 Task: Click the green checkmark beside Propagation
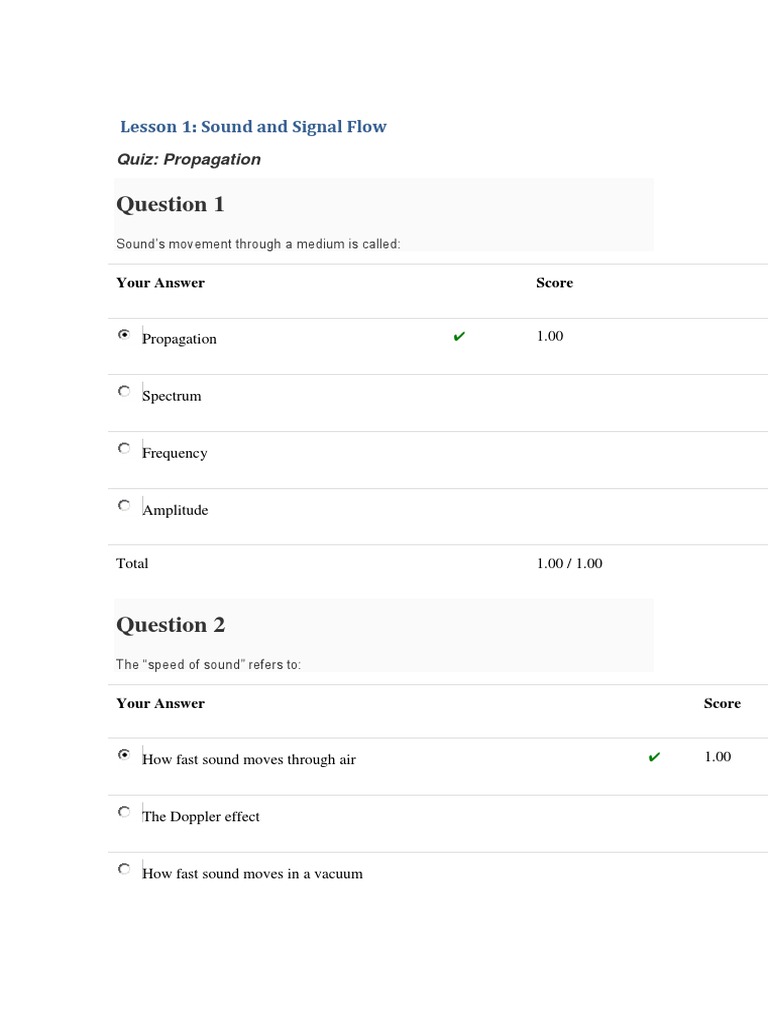pos(459,336)
